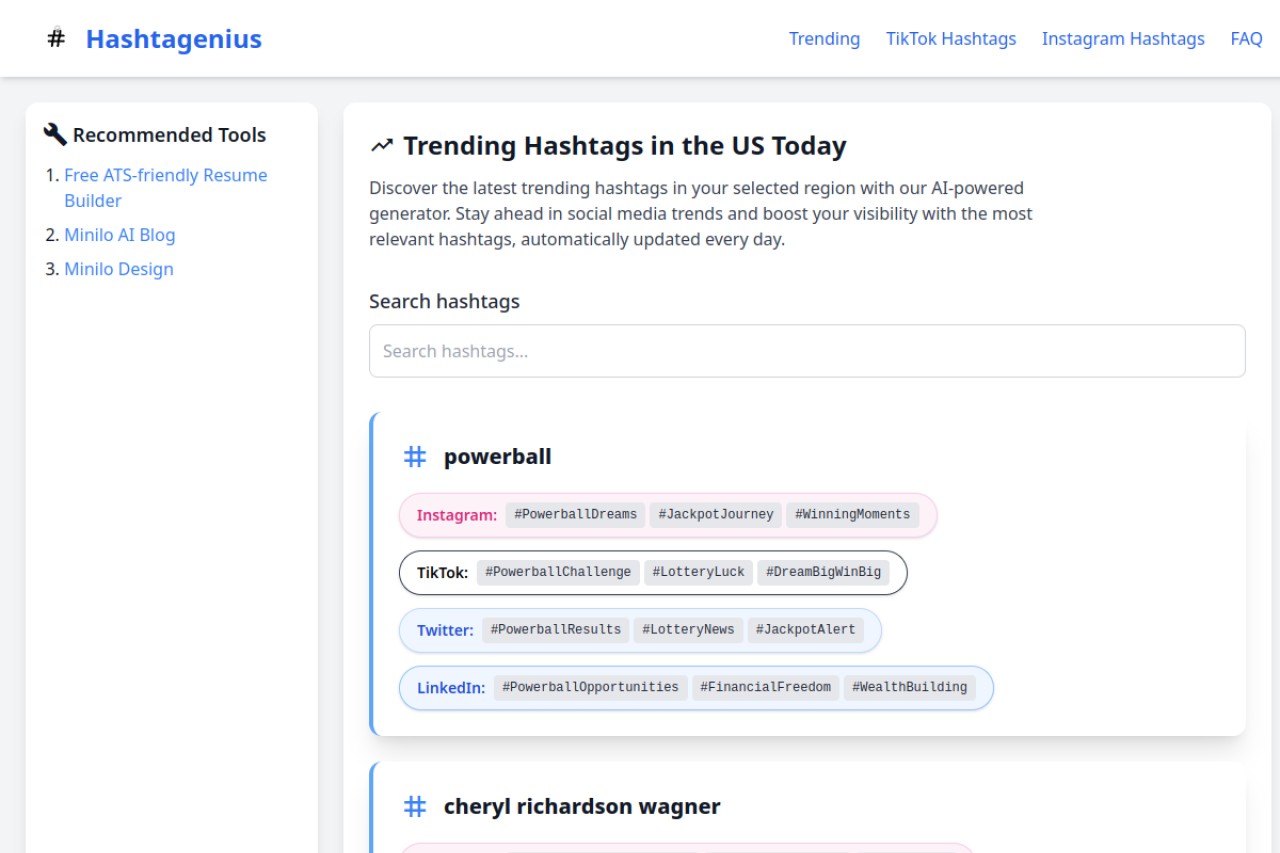Click the Instagram label in powerball card
The width and height of the screenshot is (1280, 853).
457,515
